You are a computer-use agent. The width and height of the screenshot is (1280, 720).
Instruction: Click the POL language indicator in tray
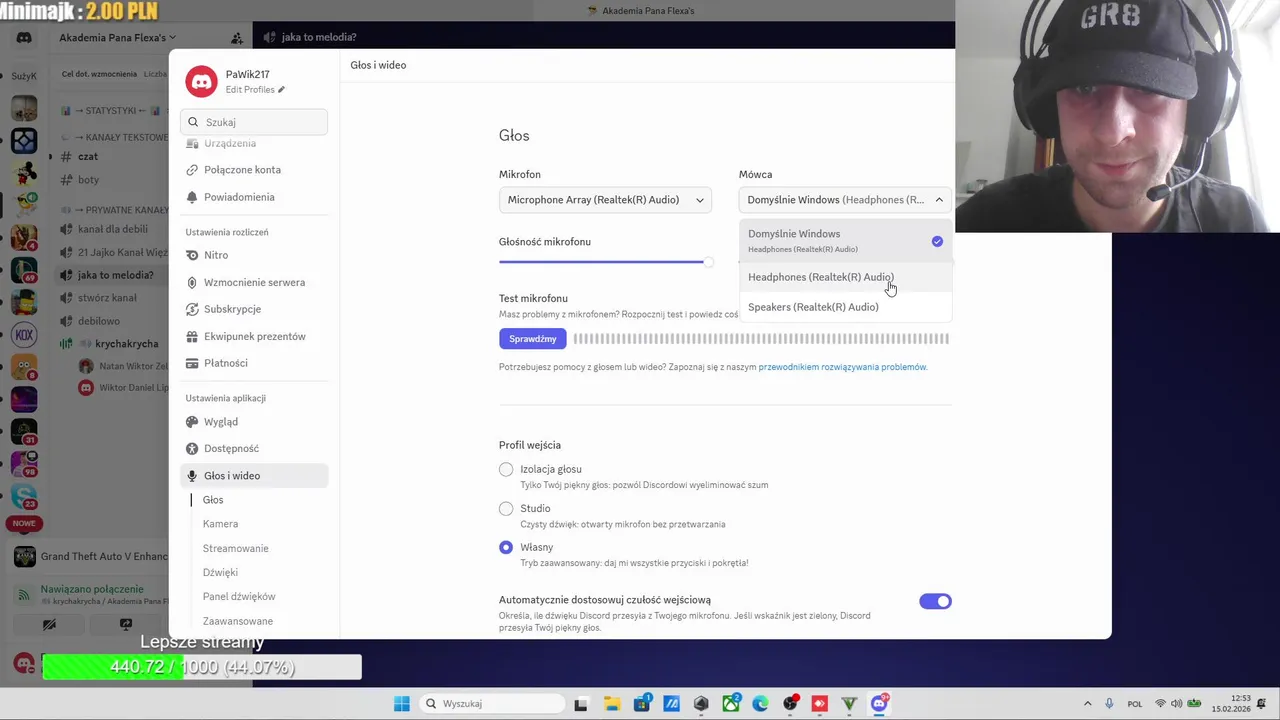pyautogui.click(x=1135, y=704)
